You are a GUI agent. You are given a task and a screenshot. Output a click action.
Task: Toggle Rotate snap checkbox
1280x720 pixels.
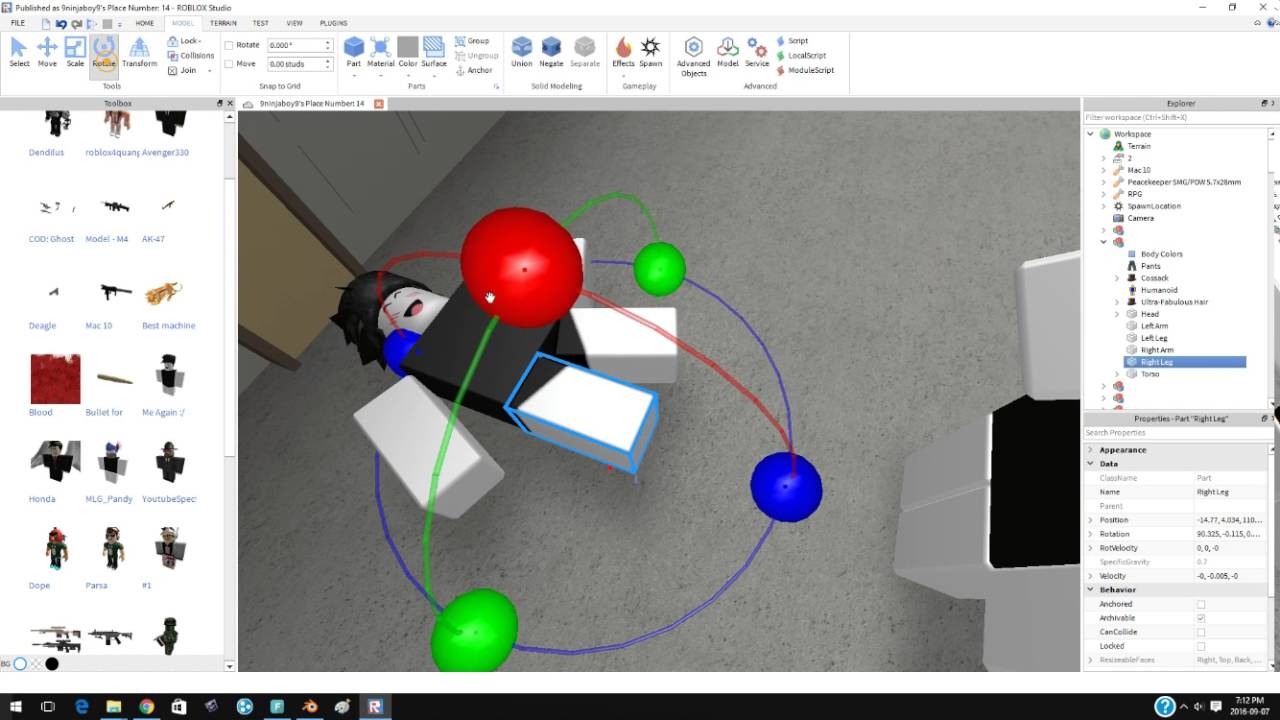point(229,45)
